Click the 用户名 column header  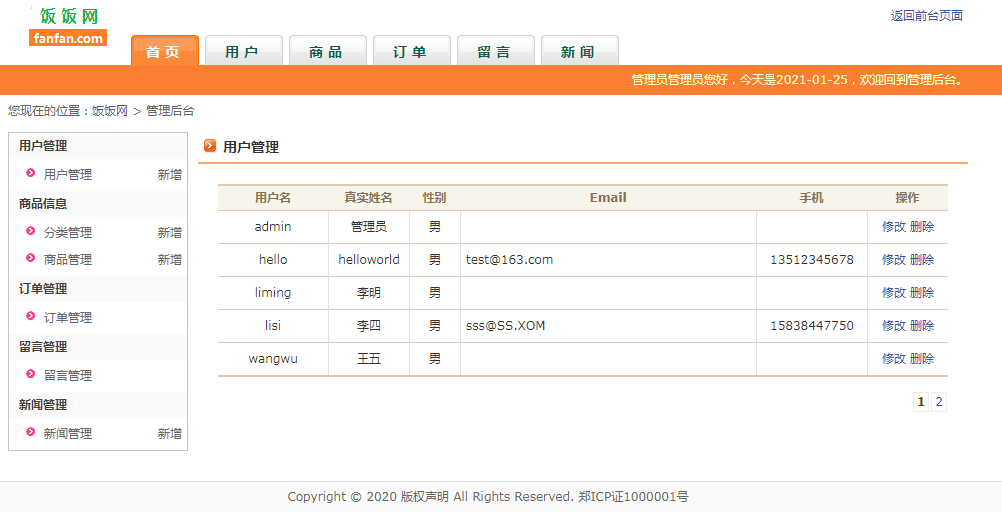(273, 198)
